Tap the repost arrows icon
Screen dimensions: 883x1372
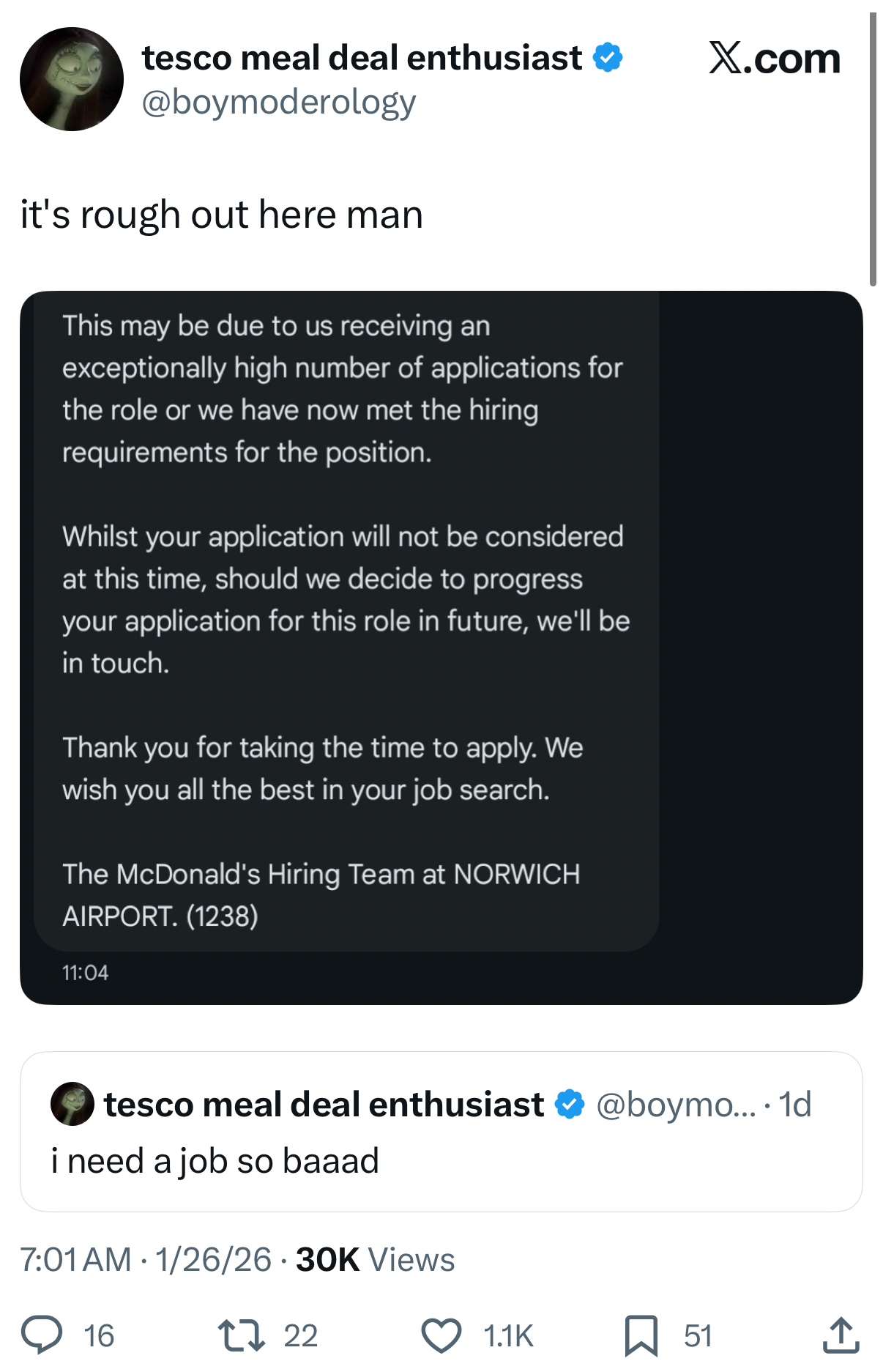click(x=242, y=1335)
